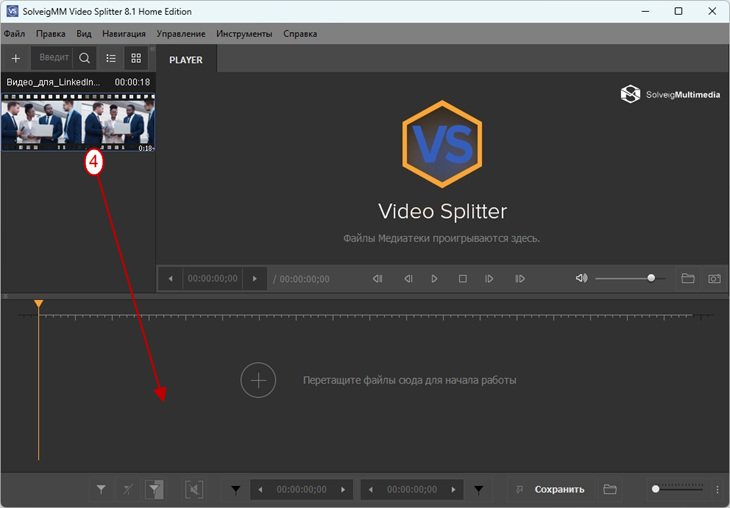Click the left black triangle marker button
Viewport: 730px width, 508px height.
pos(236,489)
